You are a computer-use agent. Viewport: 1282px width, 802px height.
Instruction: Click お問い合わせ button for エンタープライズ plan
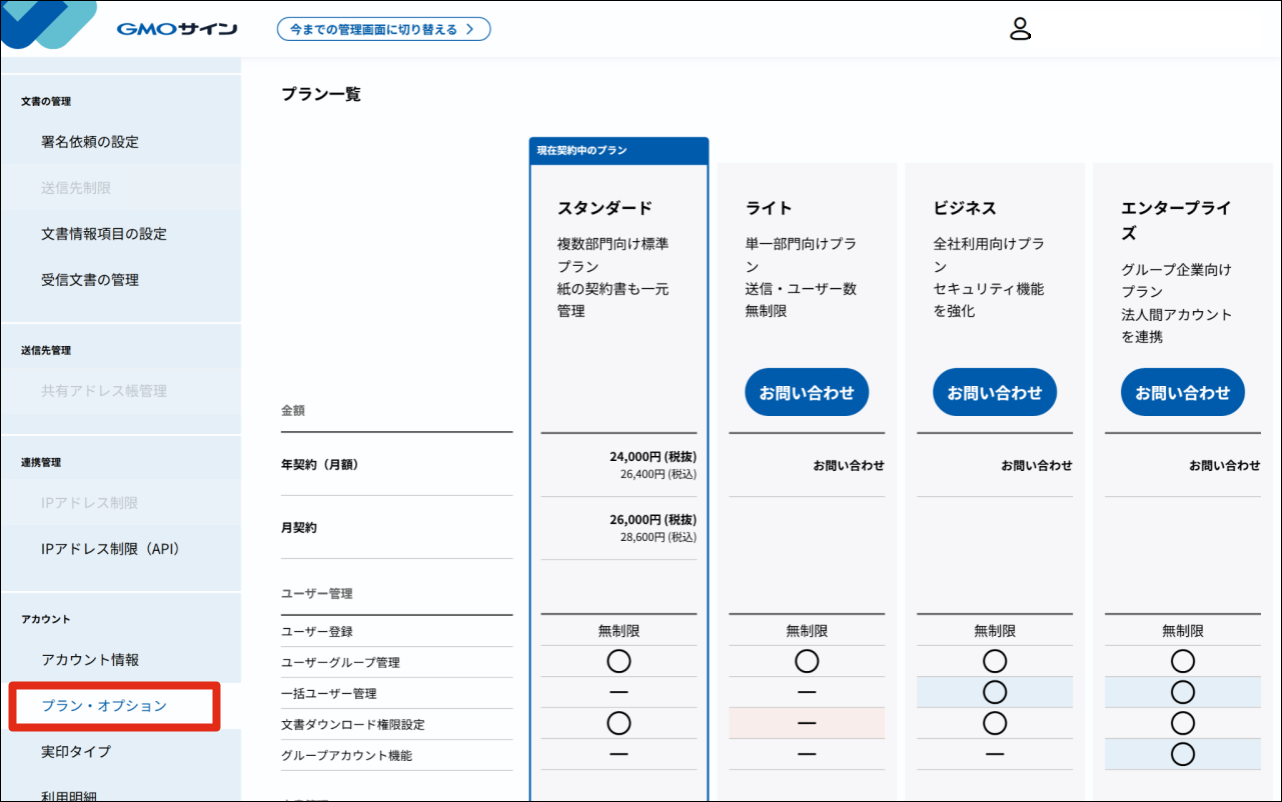point(1182,393)
